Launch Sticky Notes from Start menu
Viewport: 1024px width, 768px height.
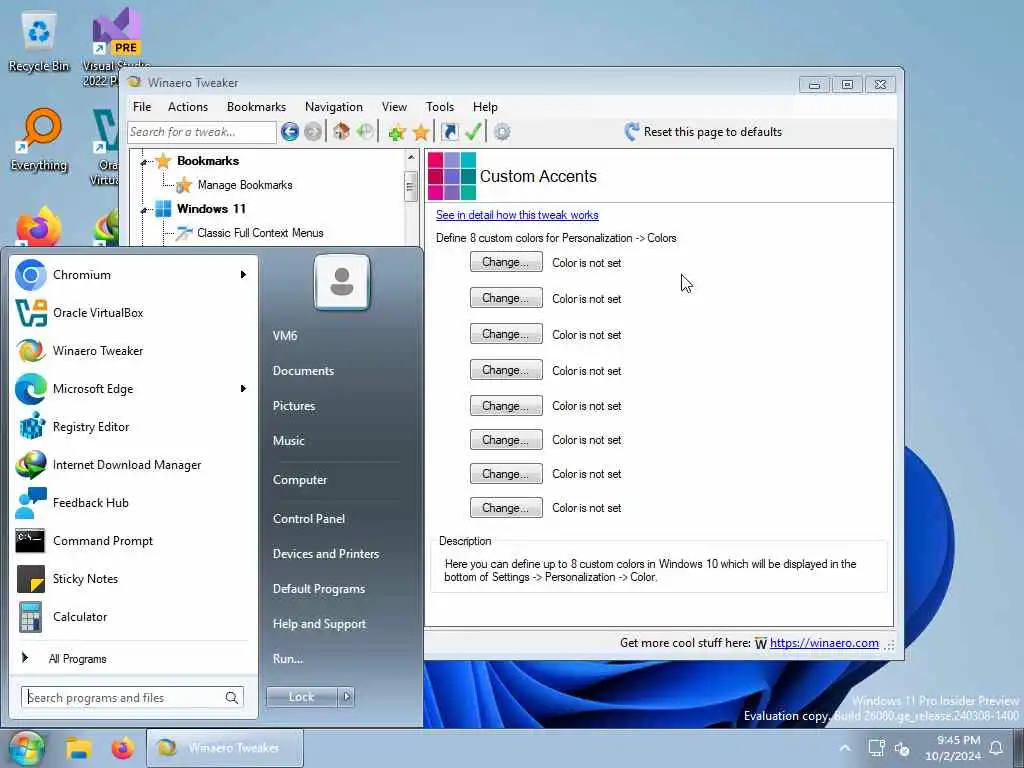pyautogui.click(x=131, y=579)
